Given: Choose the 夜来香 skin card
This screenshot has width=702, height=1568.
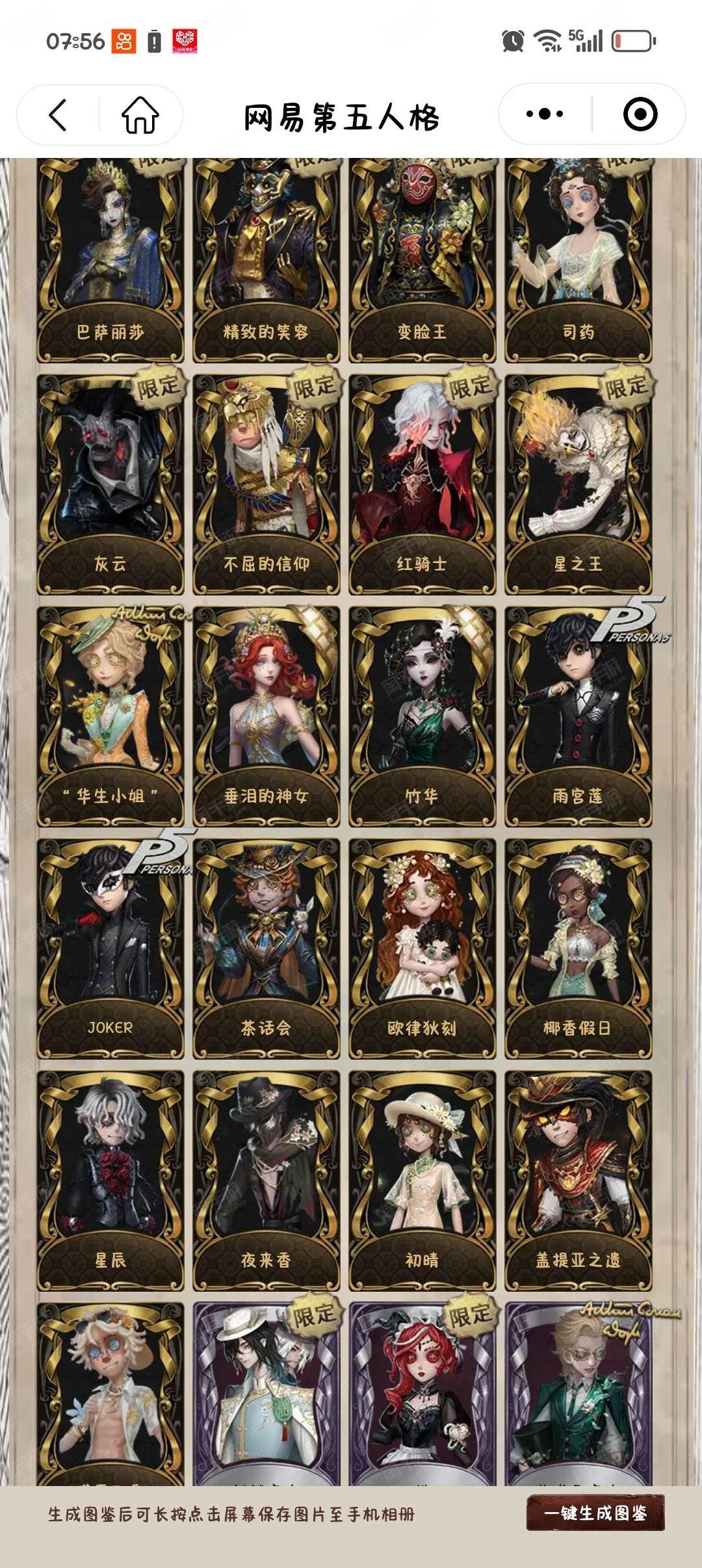Looking at the screenshot, I should (x=266, y=1181).
